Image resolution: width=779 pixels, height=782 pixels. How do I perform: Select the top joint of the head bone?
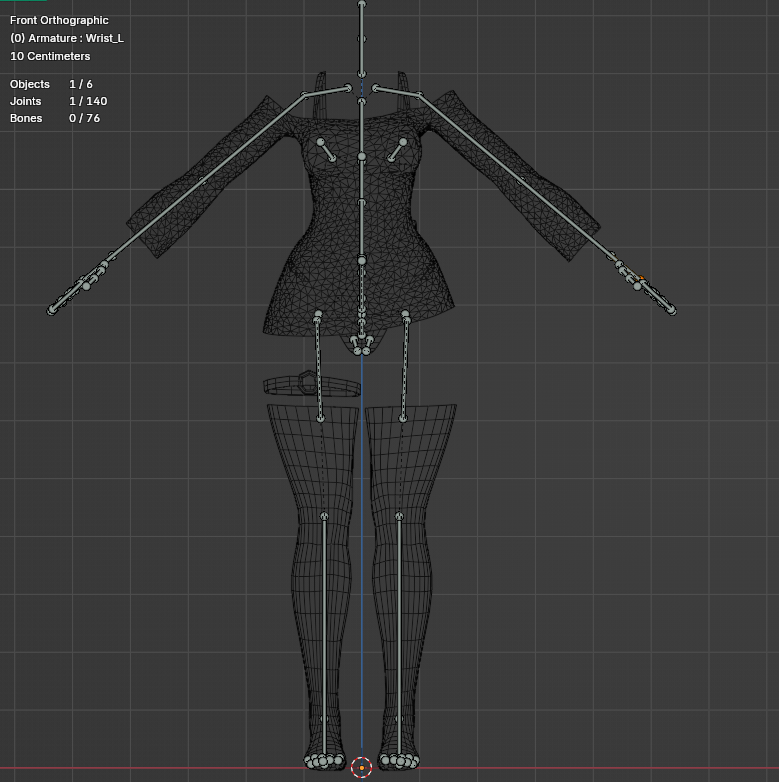(x=362, y=4)
